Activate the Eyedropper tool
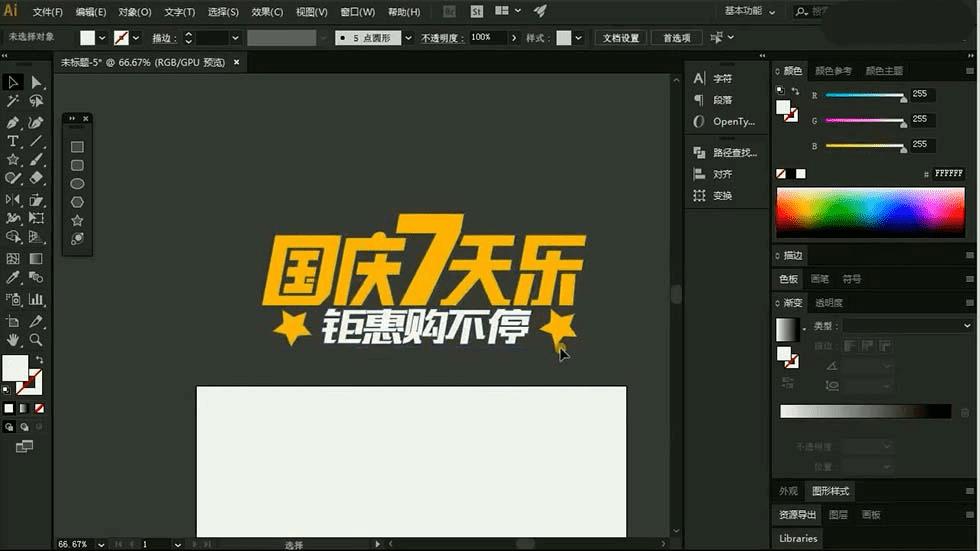This screenshot has height=551, width=980. pyautogui.click(x=13, y=278)
